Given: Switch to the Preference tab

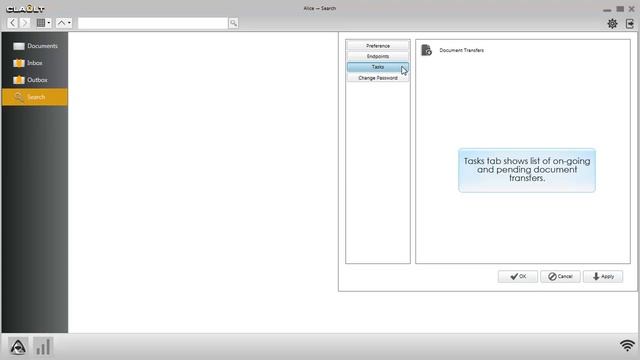Looking at the screenshot, I should [x=378, y=46].
